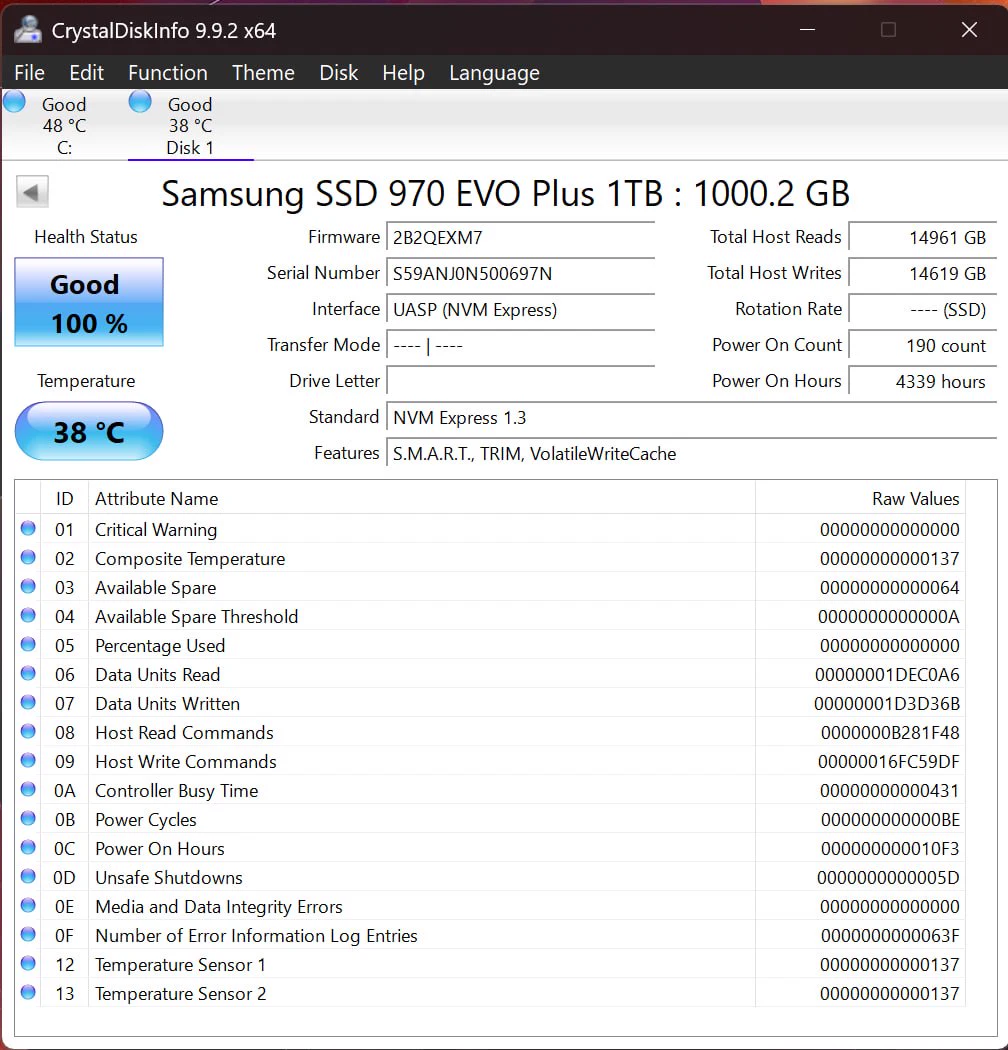Click the Interface field UASP (NVM Express)
Screen dimensions: 1008x1050
(520, 310)
